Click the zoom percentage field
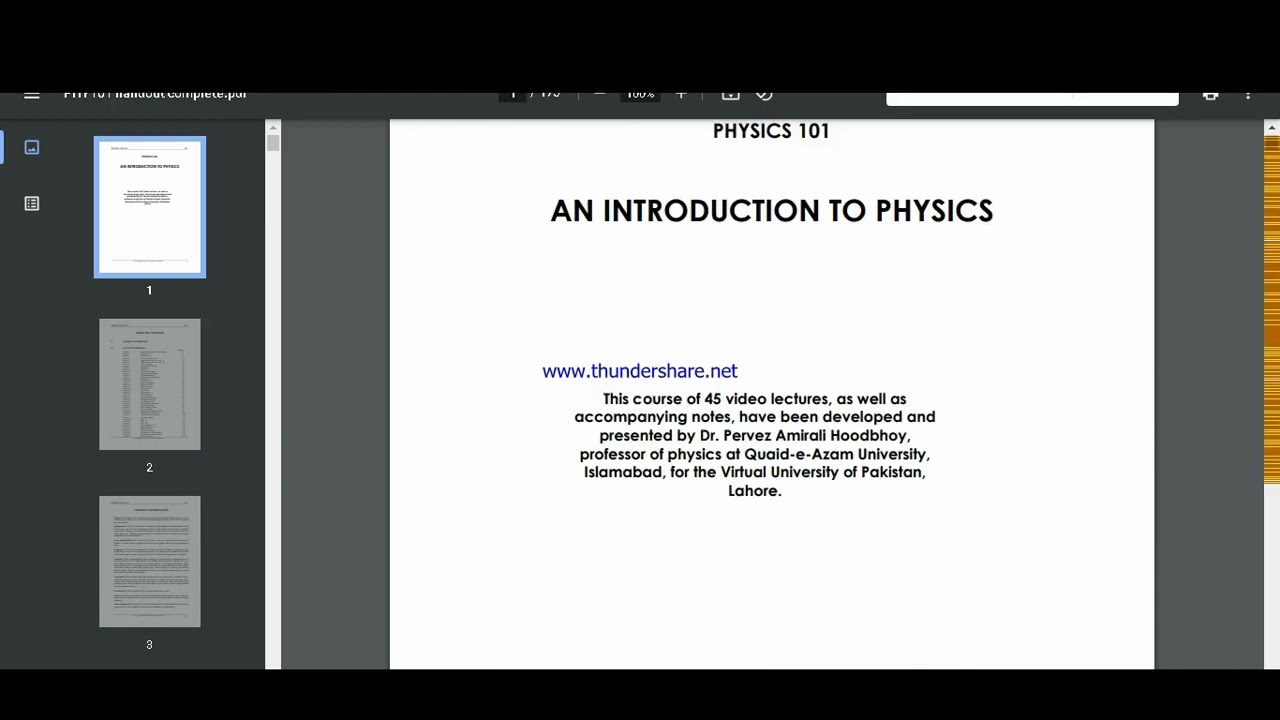The width and height of the screenshot is (1280, 720). (x=640, y=96)
